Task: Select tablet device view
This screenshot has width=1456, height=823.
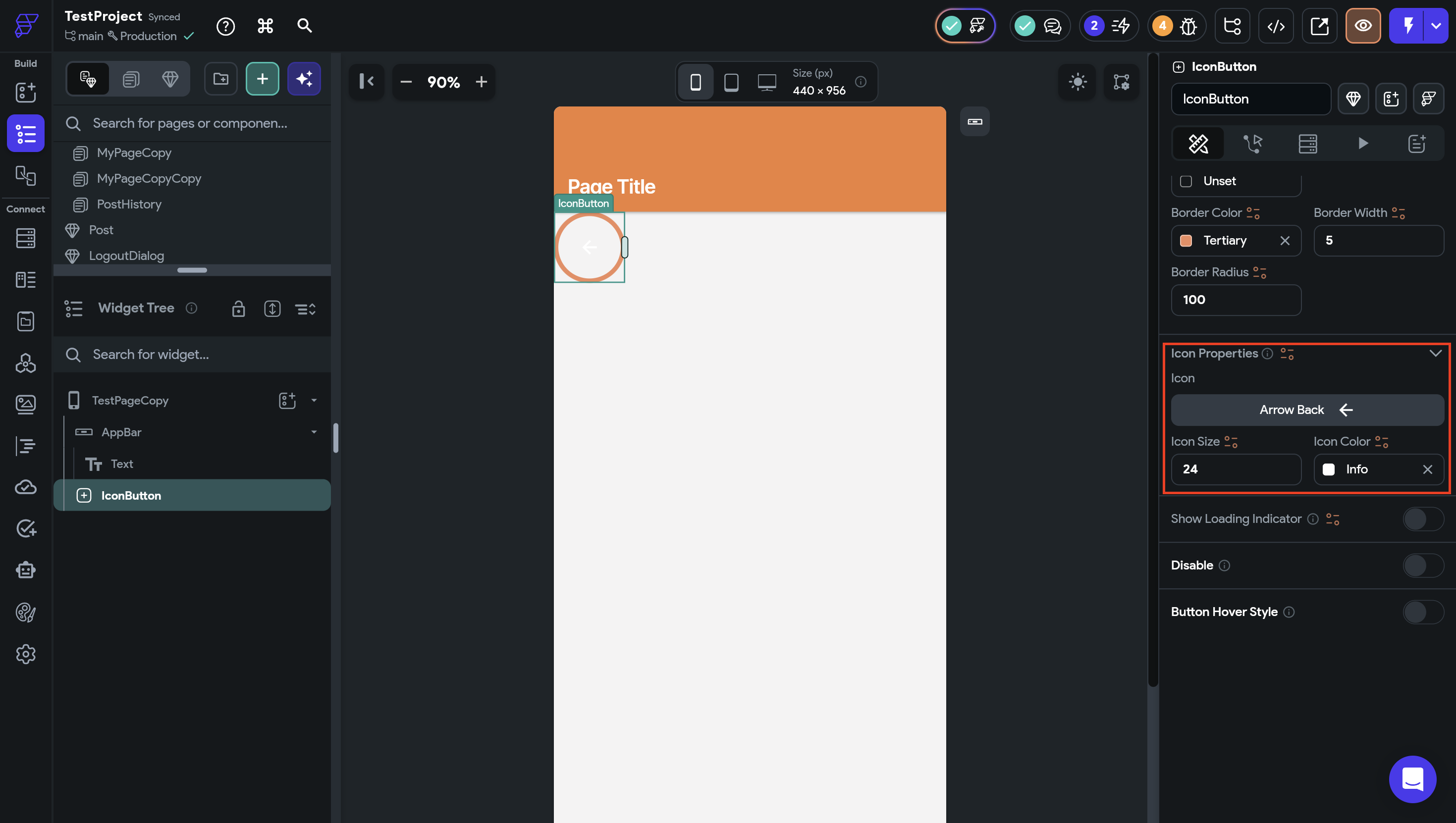Action: point(731,83)
